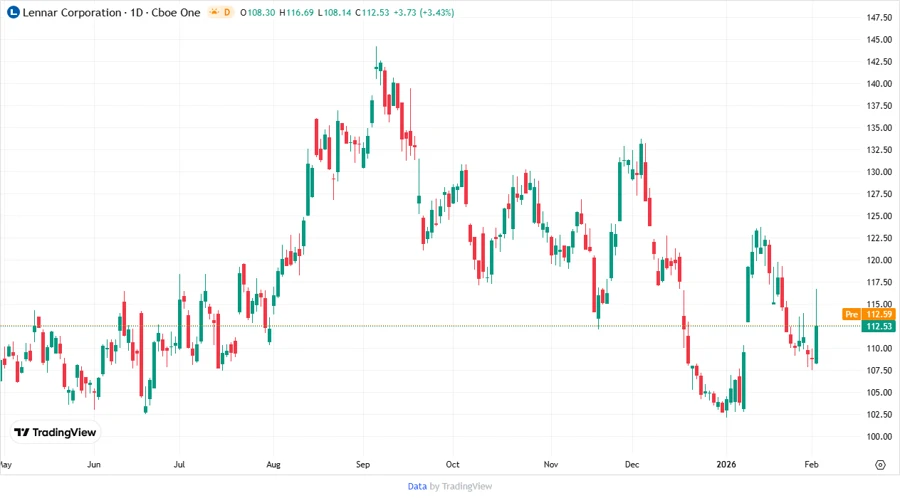Click the Feb label on time axis

tap(811, 464)
